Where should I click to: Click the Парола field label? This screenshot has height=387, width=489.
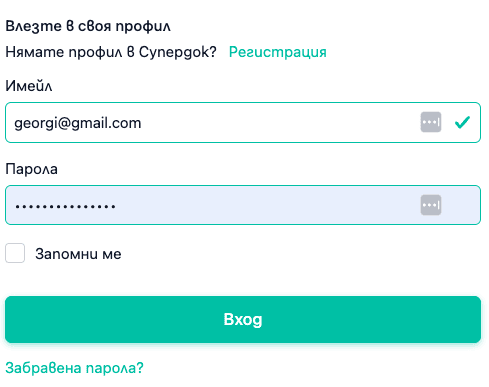31,169
